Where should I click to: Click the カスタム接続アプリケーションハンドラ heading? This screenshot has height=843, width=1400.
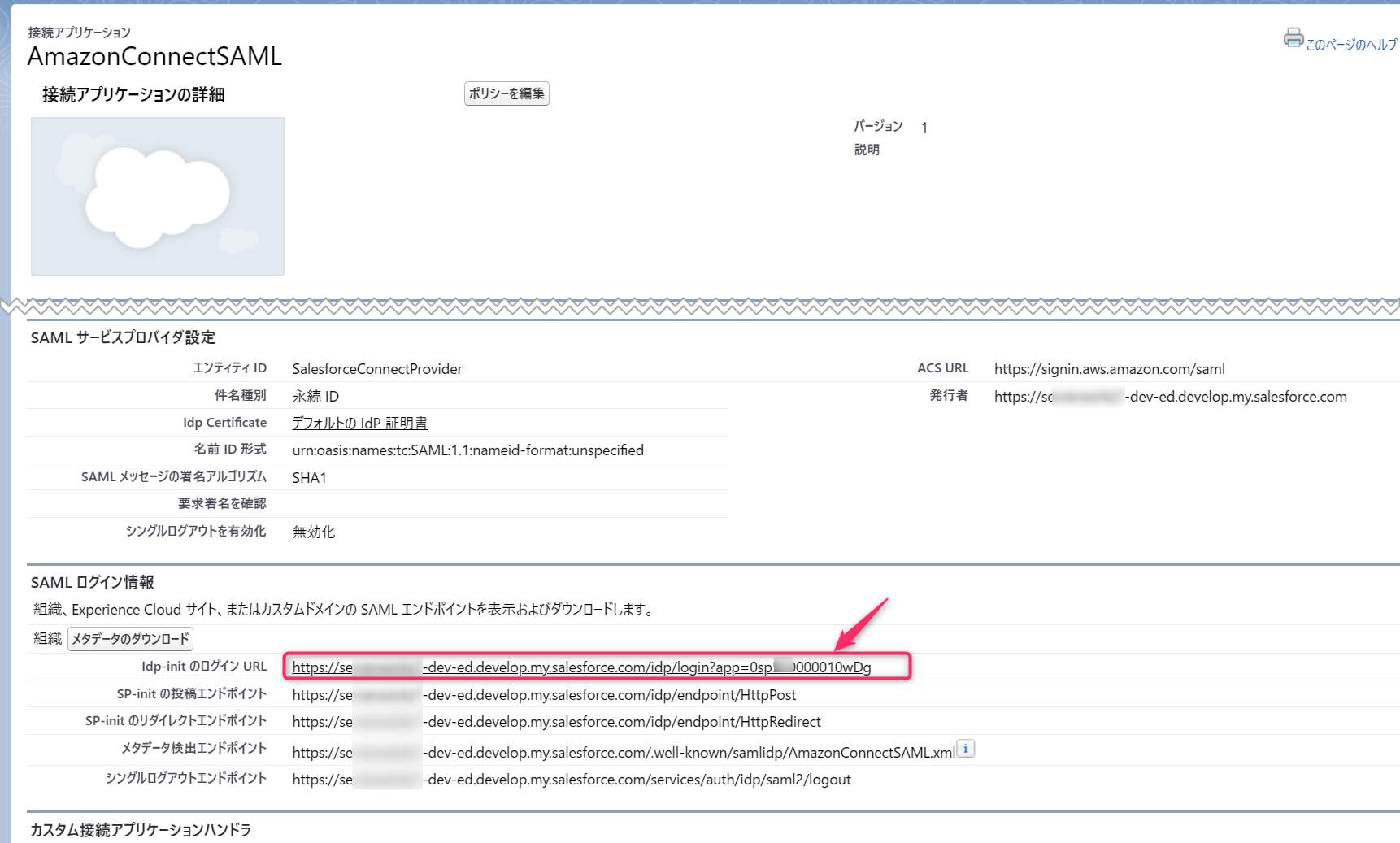[141, 830]
